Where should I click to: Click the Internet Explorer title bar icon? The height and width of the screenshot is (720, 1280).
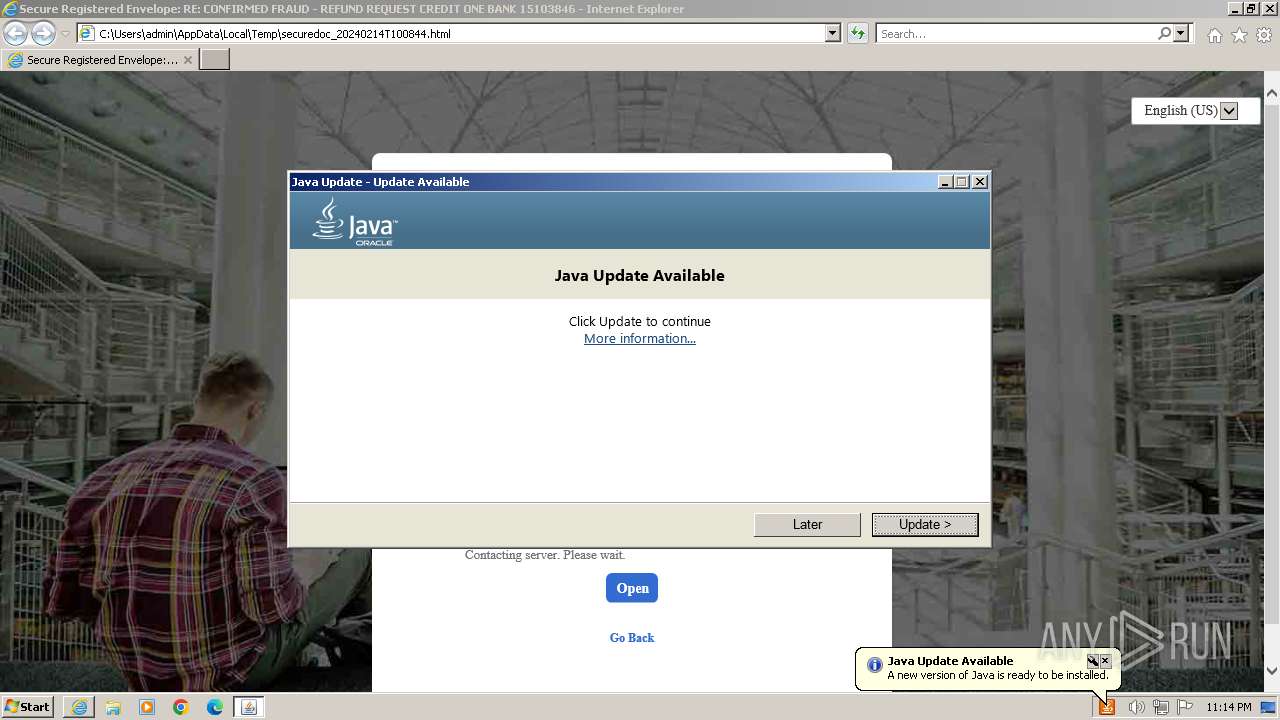(x=10, y=9)
